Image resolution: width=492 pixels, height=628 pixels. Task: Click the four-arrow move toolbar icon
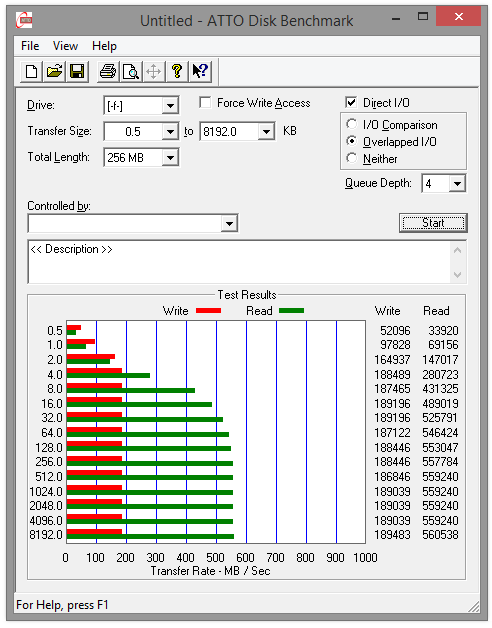[x=153, y=72]
